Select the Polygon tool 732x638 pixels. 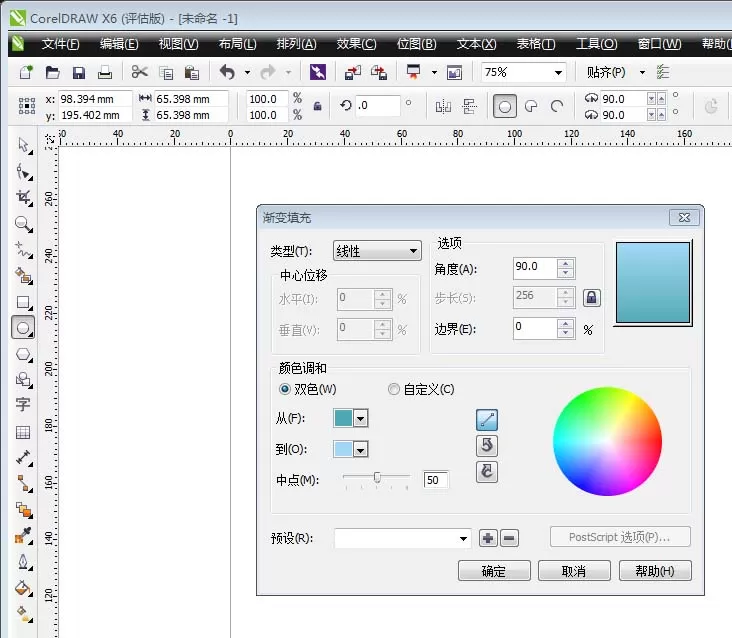click(23, 355)
